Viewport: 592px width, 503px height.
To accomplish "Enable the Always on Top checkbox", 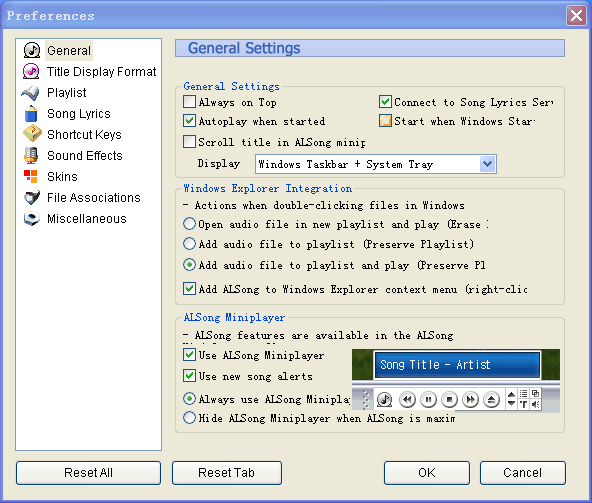I will point(190,102).
